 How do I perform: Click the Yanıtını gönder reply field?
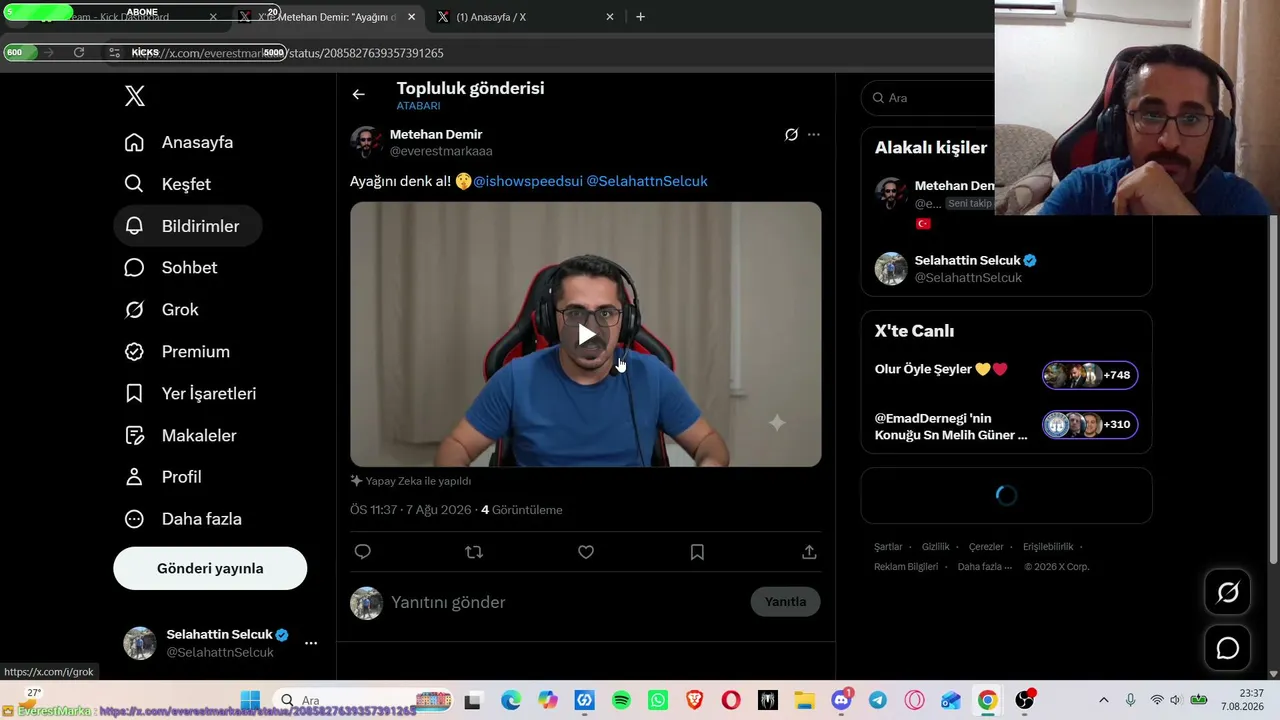point(565,602)
